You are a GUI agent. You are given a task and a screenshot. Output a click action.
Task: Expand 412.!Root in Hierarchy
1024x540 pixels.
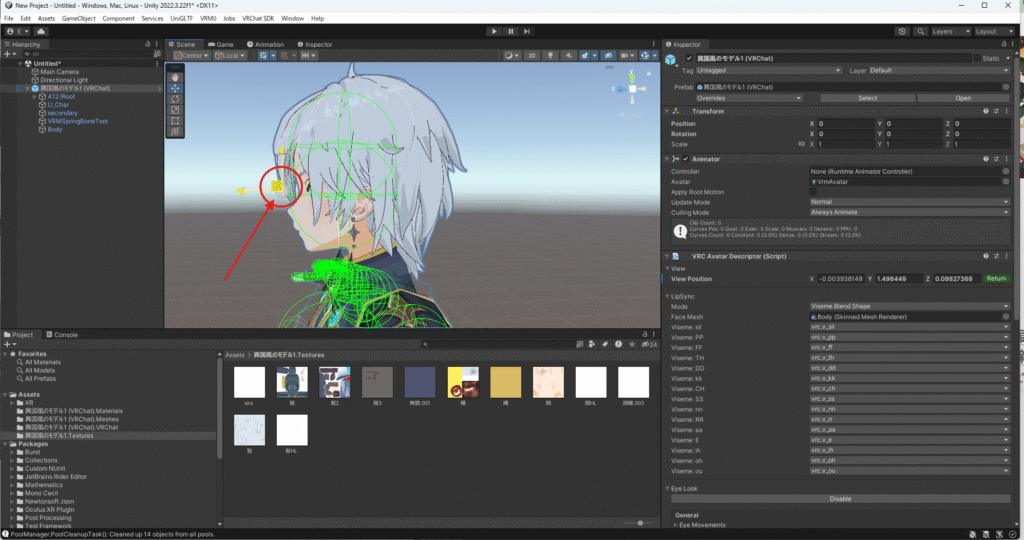click(x=35, y=97)
